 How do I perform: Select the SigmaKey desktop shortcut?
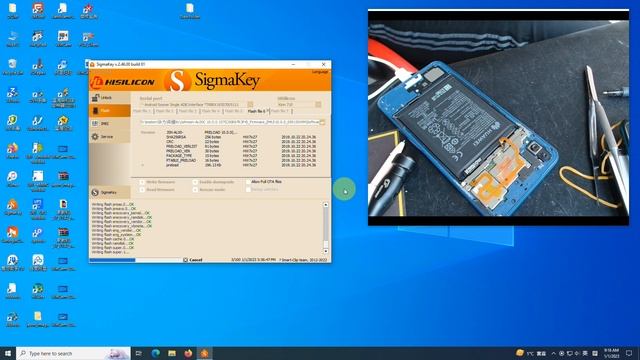coord(13,207)
